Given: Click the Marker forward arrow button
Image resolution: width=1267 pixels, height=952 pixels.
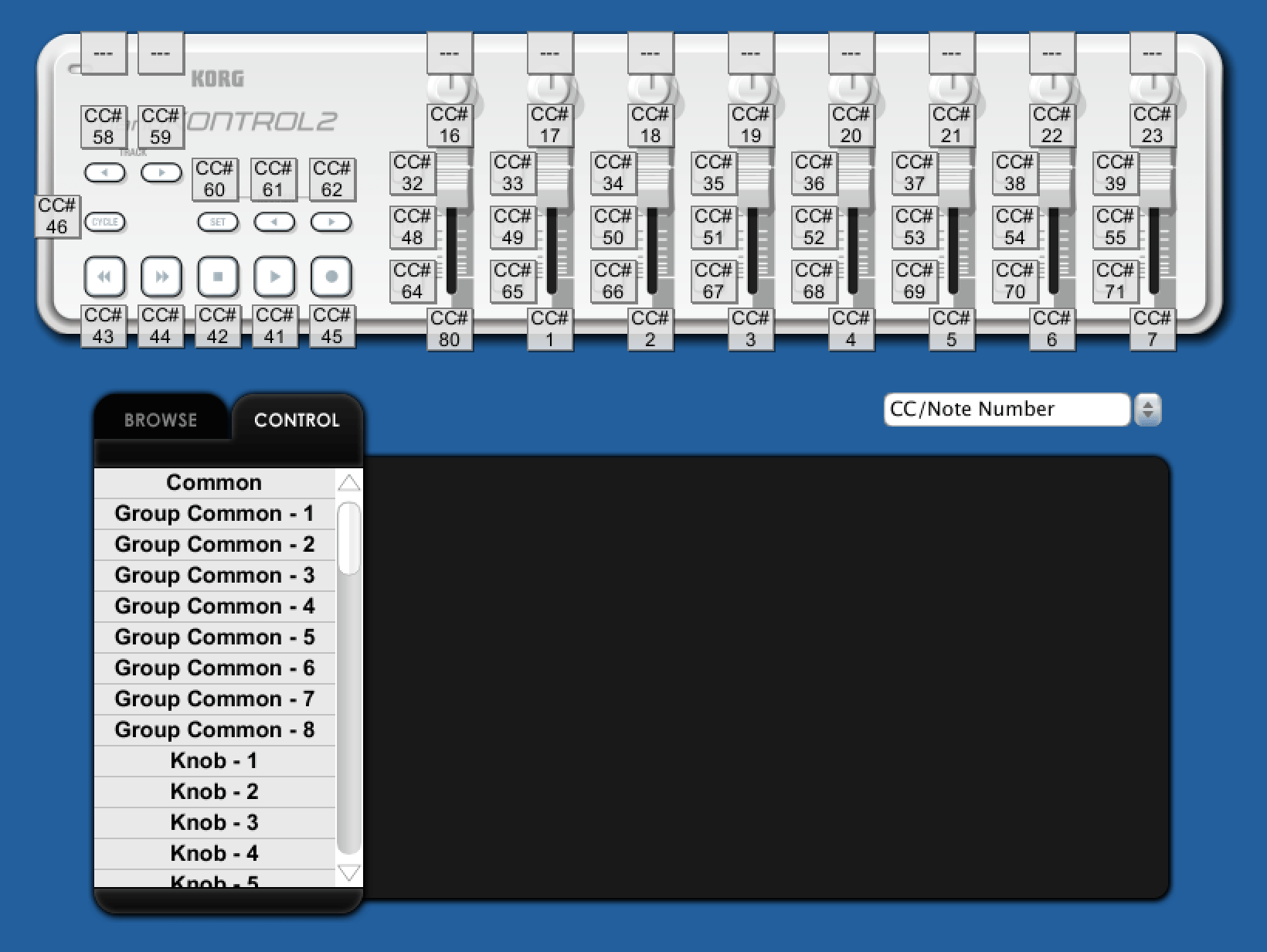Looking at the screenshot, I should (331, 223).
